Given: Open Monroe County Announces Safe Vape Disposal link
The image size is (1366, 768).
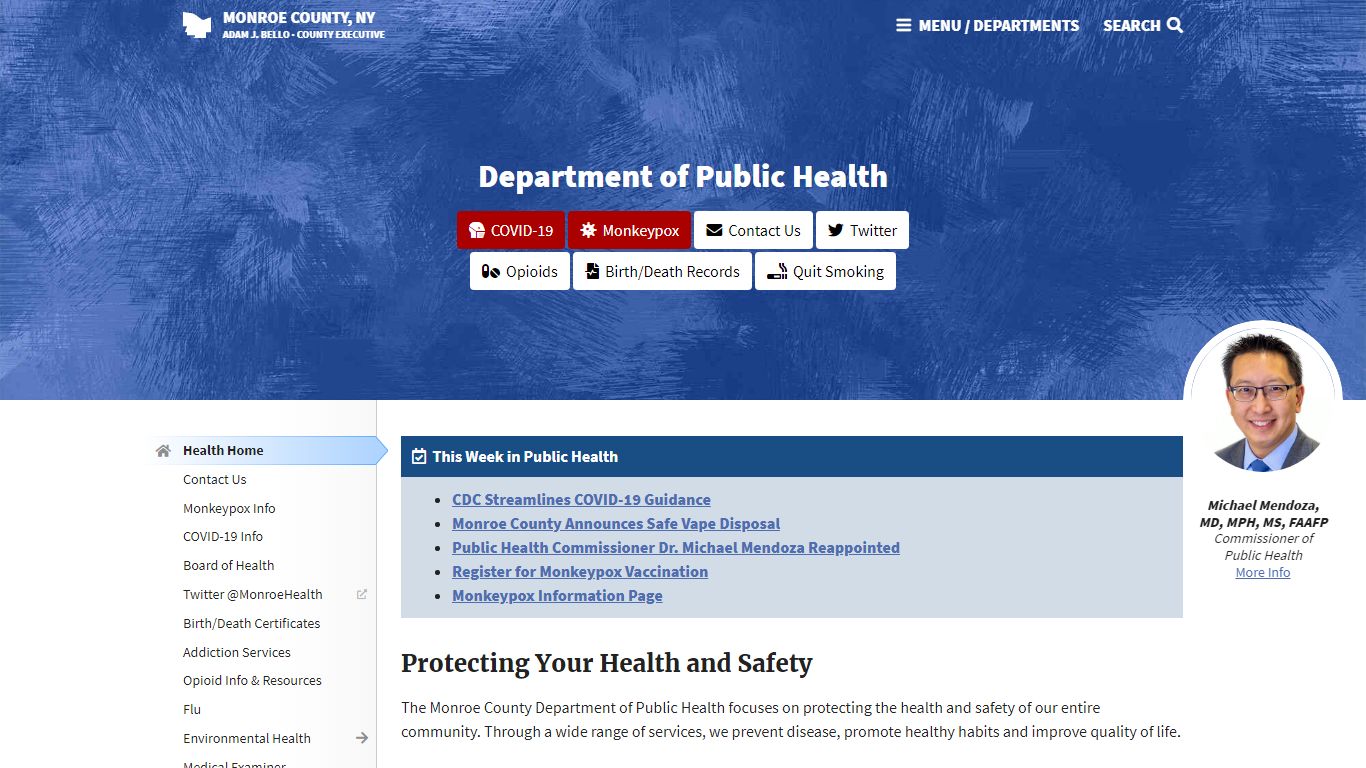Looking at the screenshot, I should point(616,524).
